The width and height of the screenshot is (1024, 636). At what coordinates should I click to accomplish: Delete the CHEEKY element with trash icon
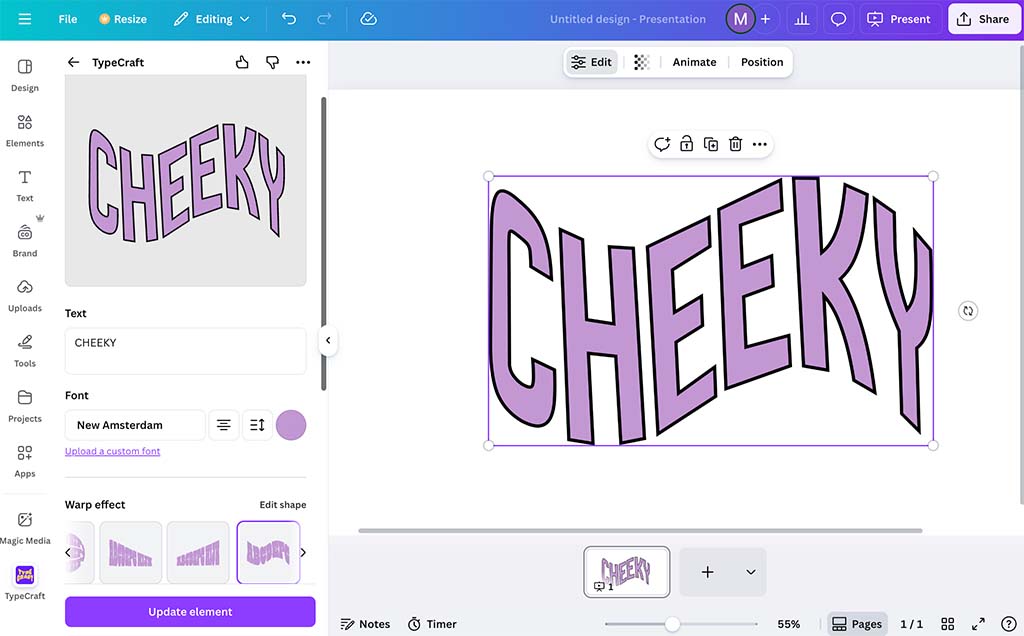735,143
